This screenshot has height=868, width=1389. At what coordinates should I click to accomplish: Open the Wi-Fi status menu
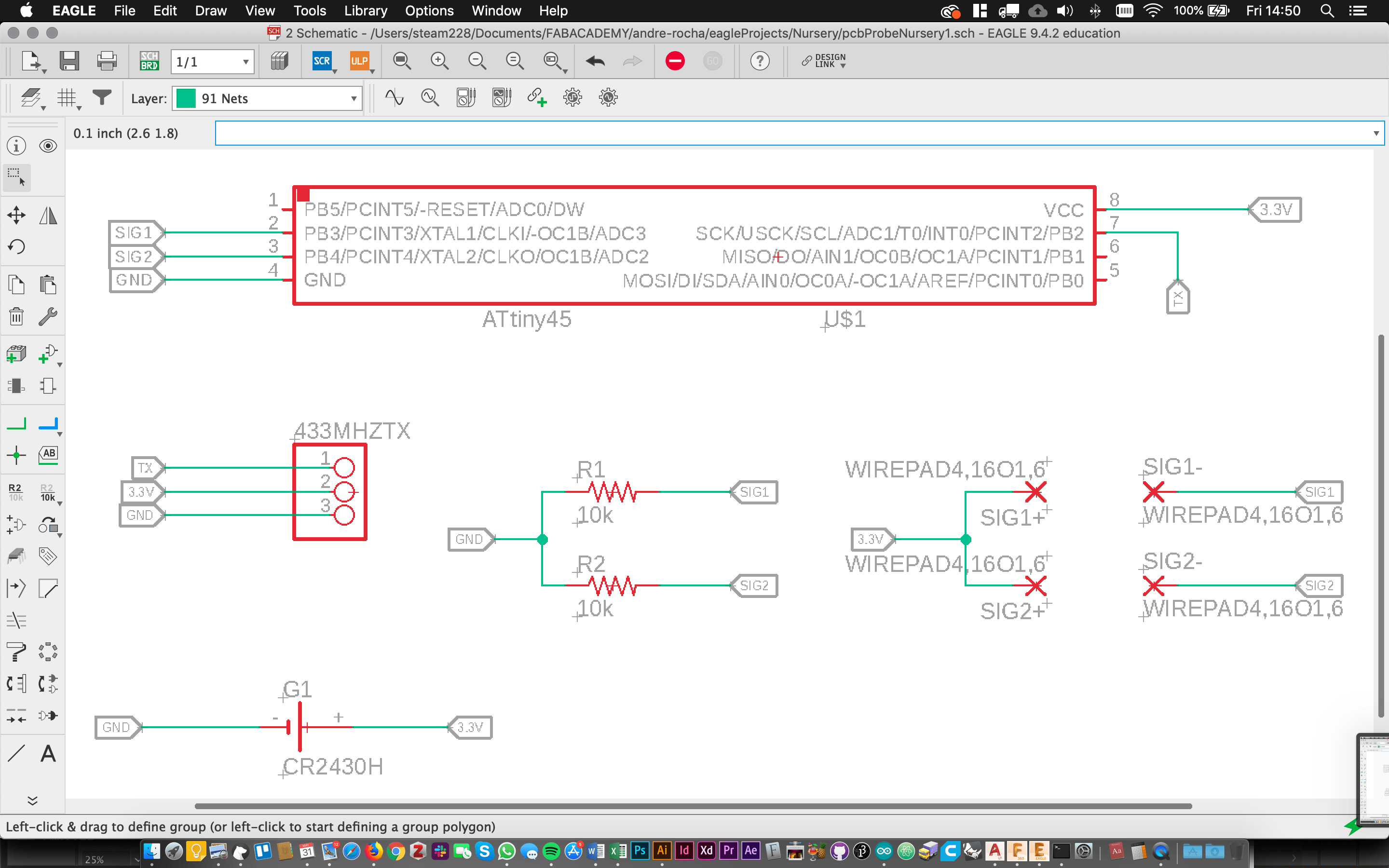[1152, 10]
